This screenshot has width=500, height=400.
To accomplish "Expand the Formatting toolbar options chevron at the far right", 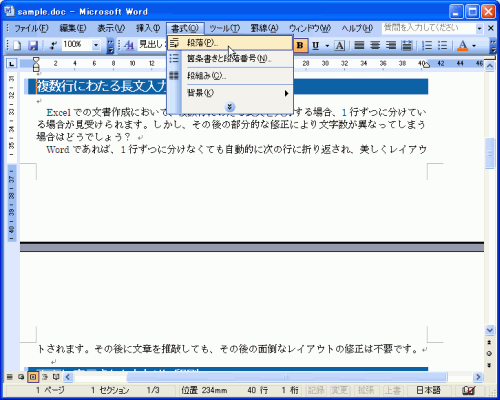I will [493, 45].
